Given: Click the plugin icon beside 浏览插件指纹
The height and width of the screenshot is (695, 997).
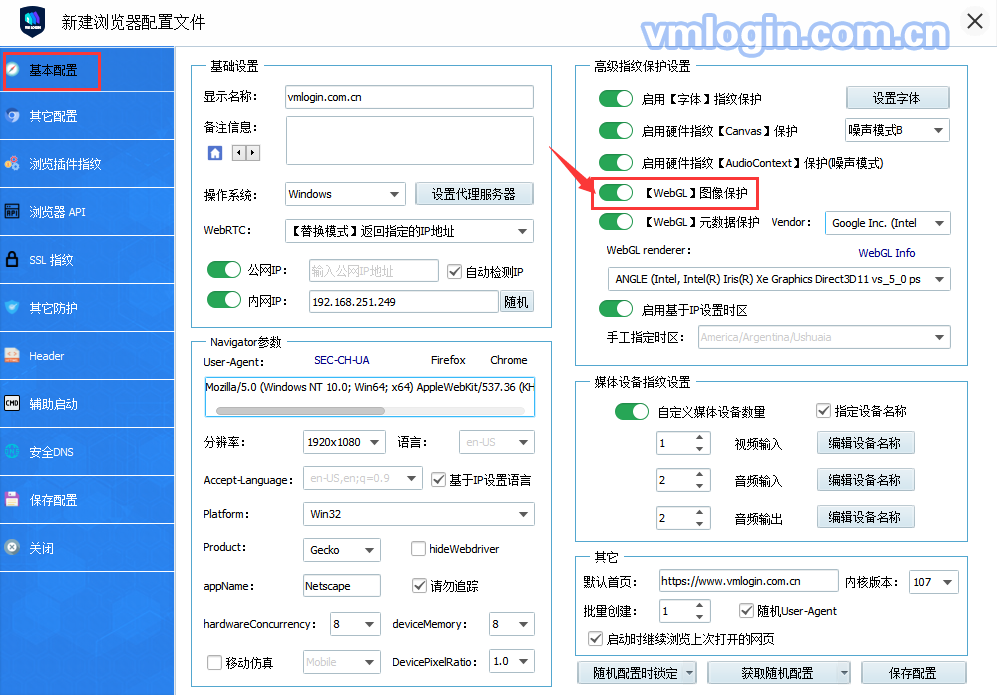Looking at the screenshot, I should 12,163.
